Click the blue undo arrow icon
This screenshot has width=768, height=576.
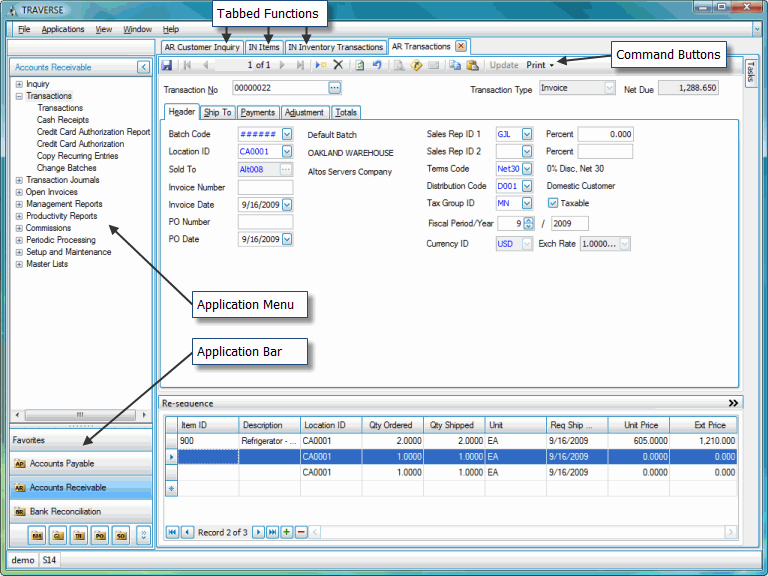coord(377,65)
